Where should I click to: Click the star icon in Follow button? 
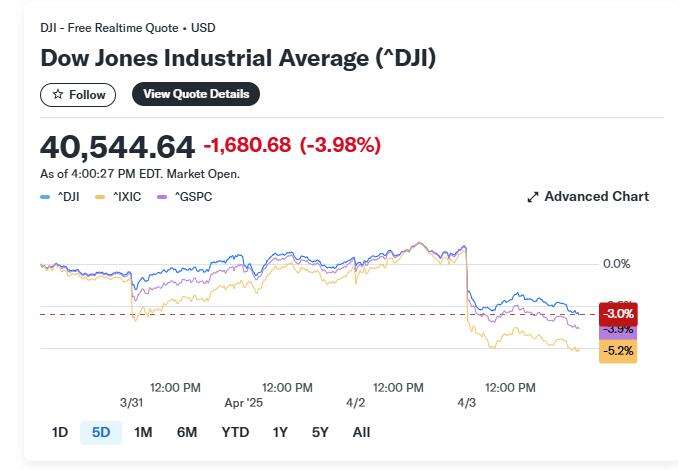58,94
